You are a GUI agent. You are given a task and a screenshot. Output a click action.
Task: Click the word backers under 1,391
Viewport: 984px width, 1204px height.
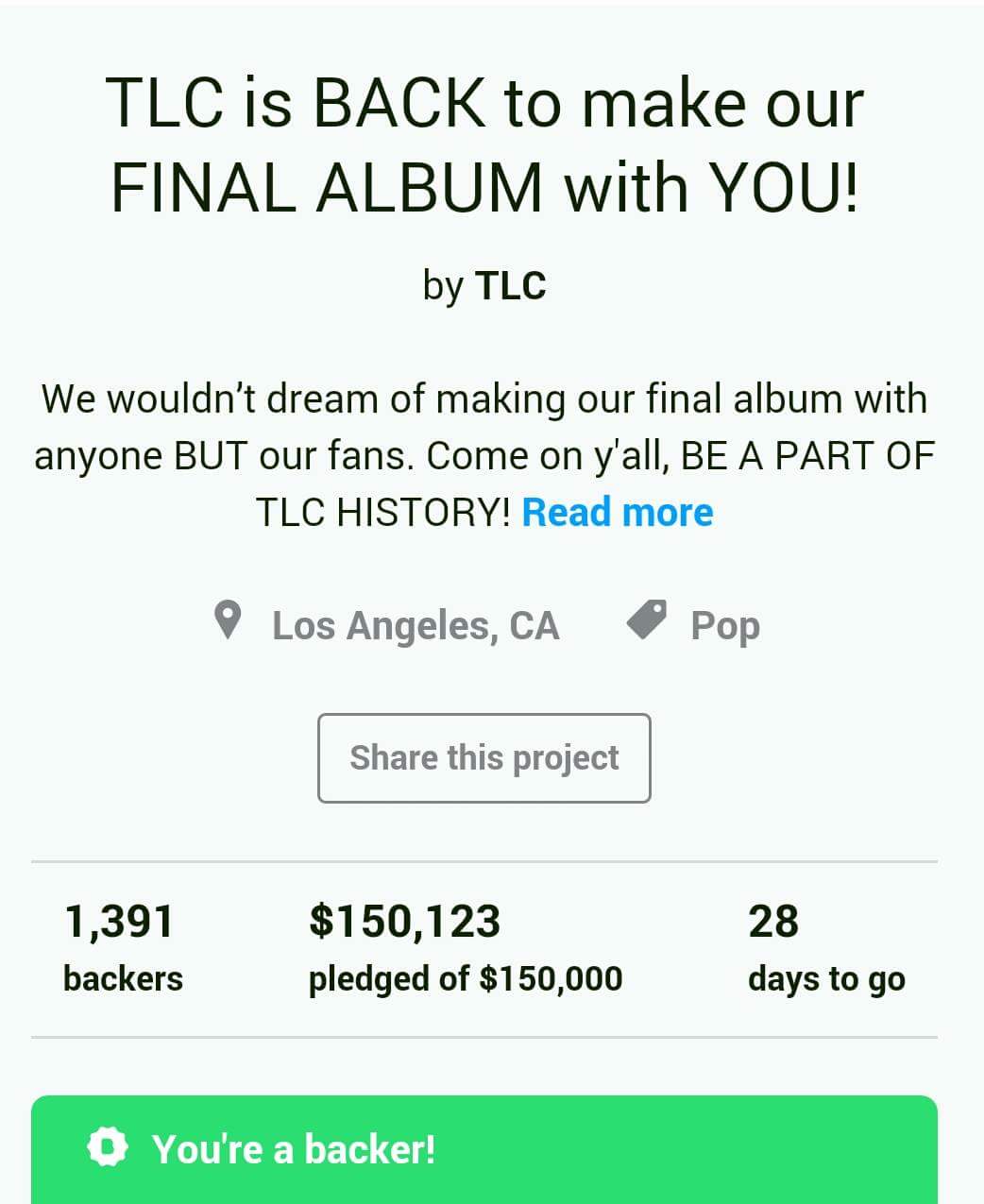coord(123,978)
